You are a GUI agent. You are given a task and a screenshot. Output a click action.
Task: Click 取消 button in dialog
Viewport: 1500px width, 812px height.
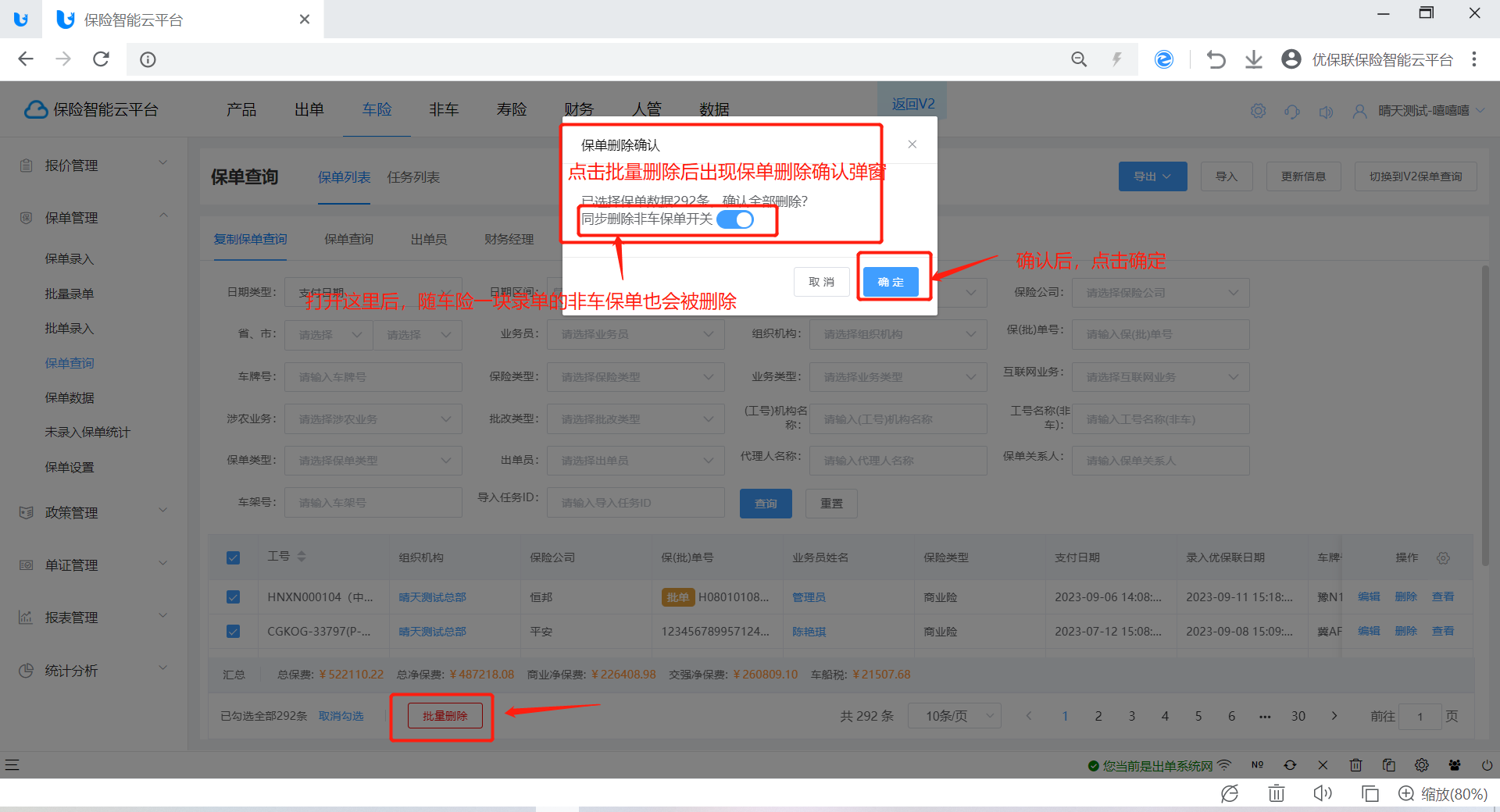[821, 282]
